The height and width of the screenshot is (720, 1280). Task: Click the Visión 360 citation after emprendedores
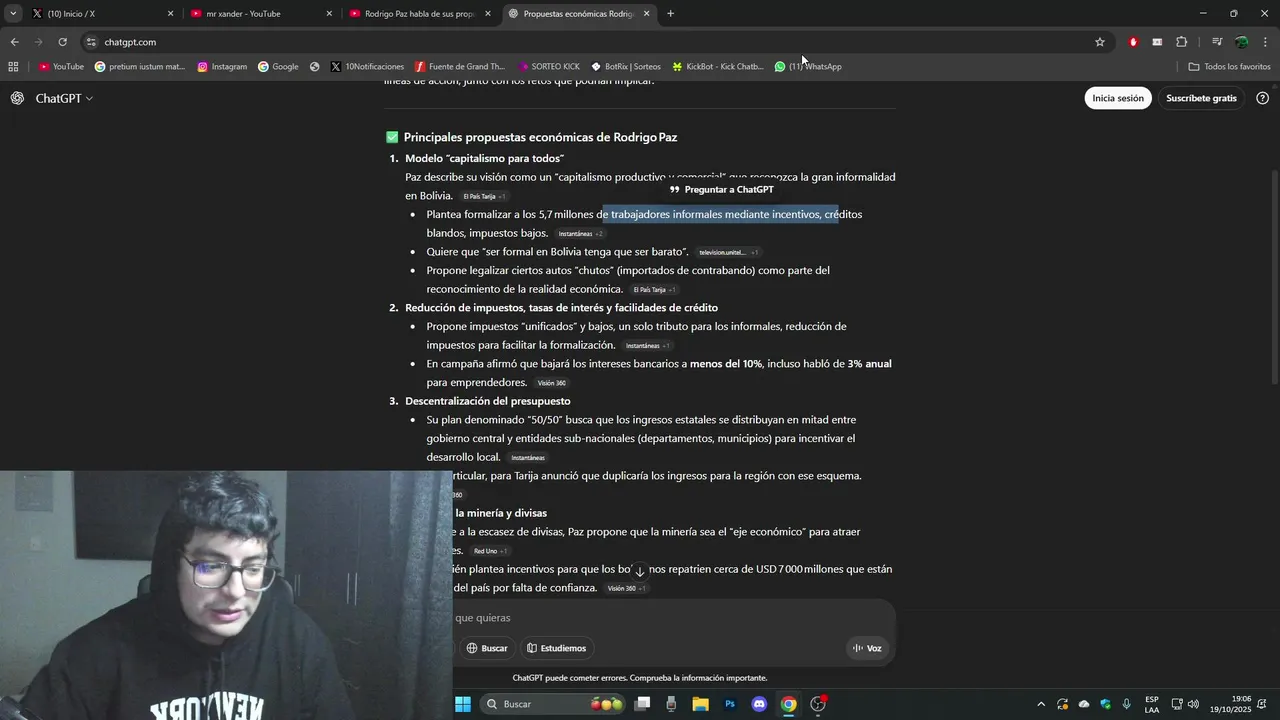tap(551, 383)
